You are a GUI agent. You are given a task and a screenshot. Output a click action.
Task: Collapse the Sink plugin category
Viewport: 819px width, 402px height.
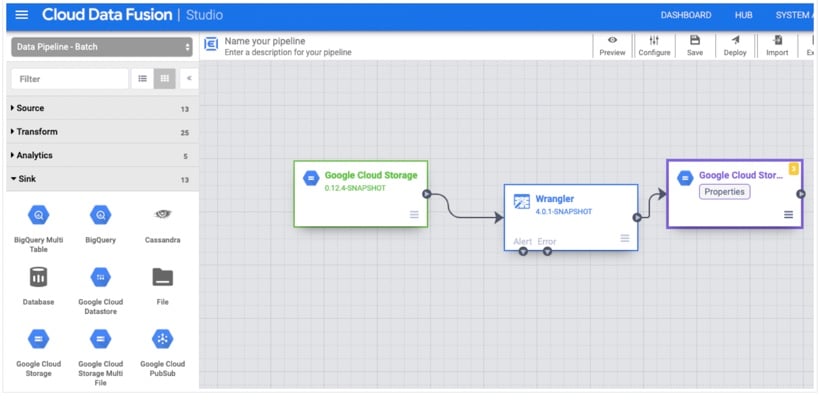[x=26, y=179]
